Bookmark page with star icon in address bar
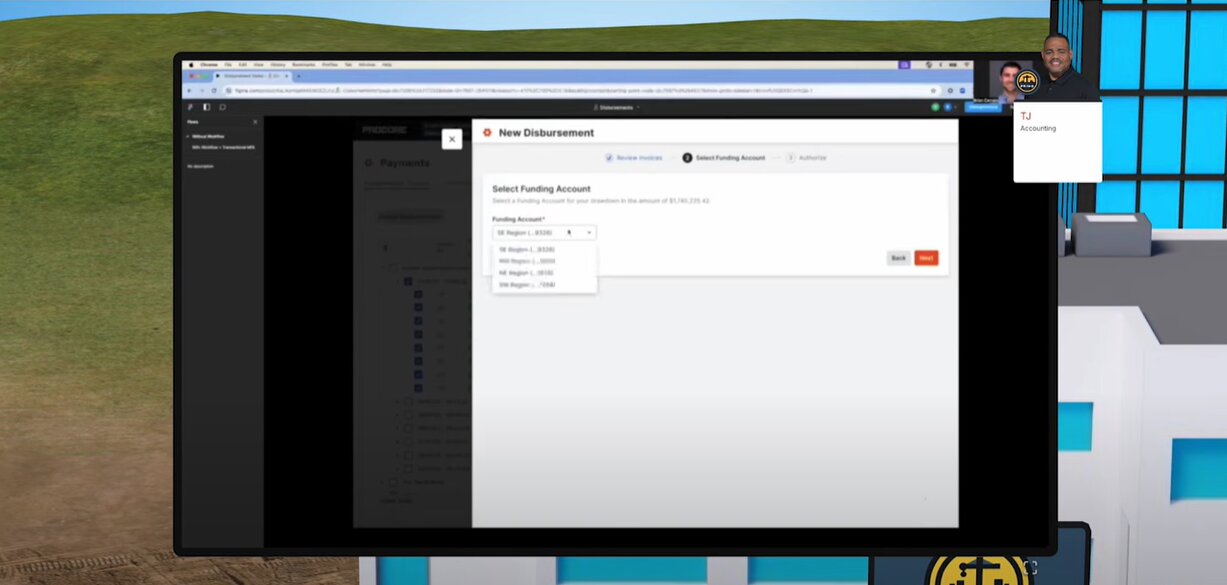The width and height of the screenshot is (1227, 585). tap(934, 90)
